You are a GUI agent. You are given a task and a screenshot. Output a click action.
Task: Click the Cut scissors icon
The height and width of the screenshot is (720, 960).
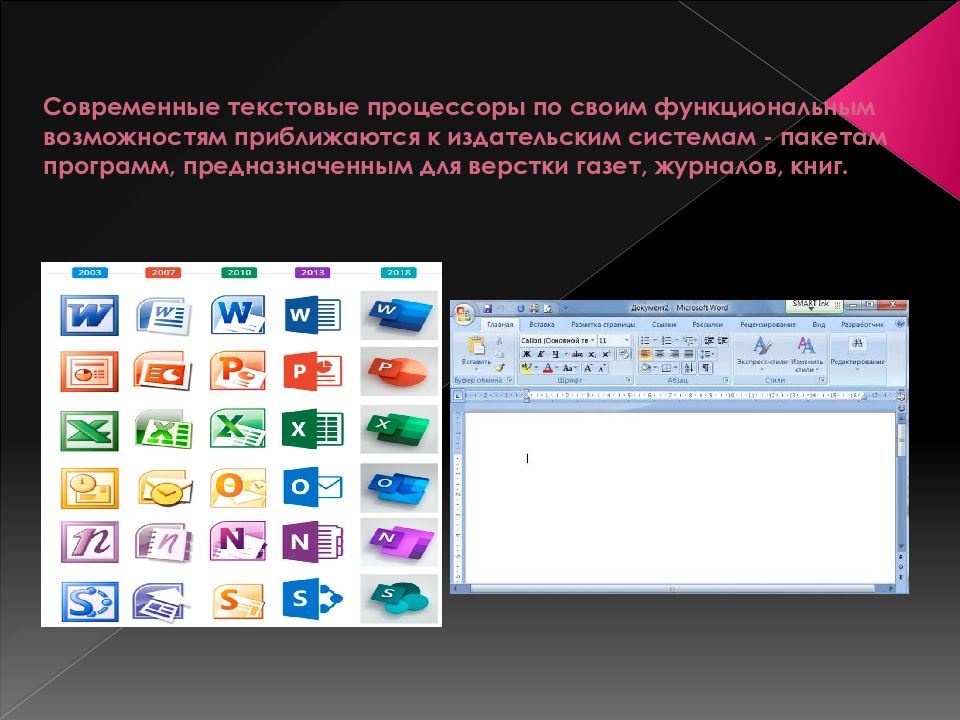tap(499, 340)
